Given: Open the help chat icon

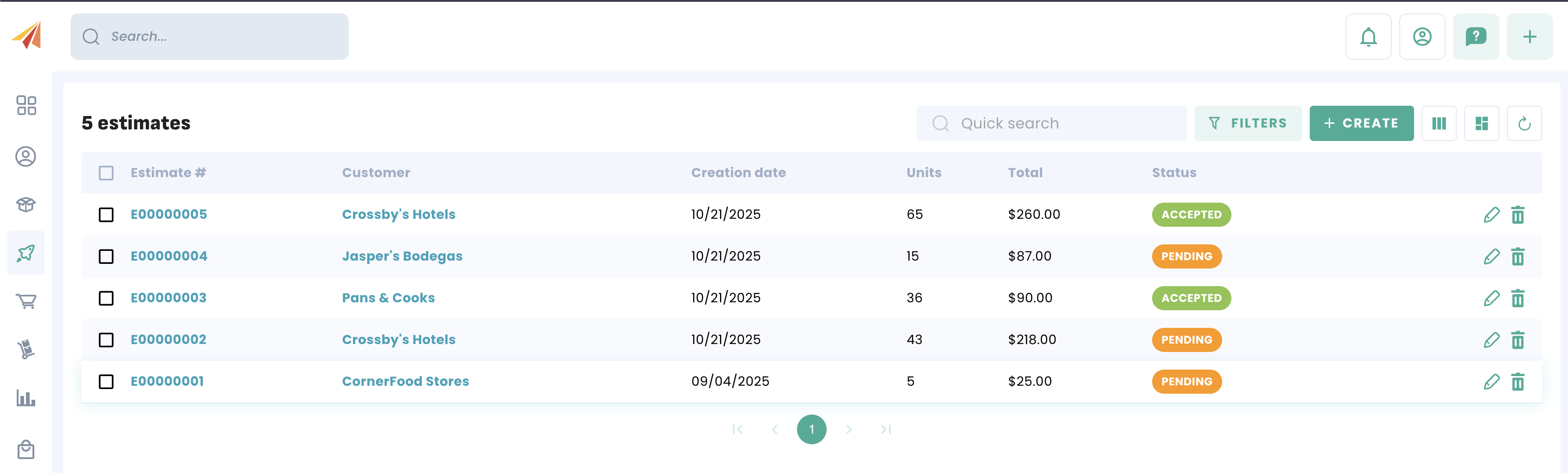Looking at the screenshot, I should point(1475,37).
